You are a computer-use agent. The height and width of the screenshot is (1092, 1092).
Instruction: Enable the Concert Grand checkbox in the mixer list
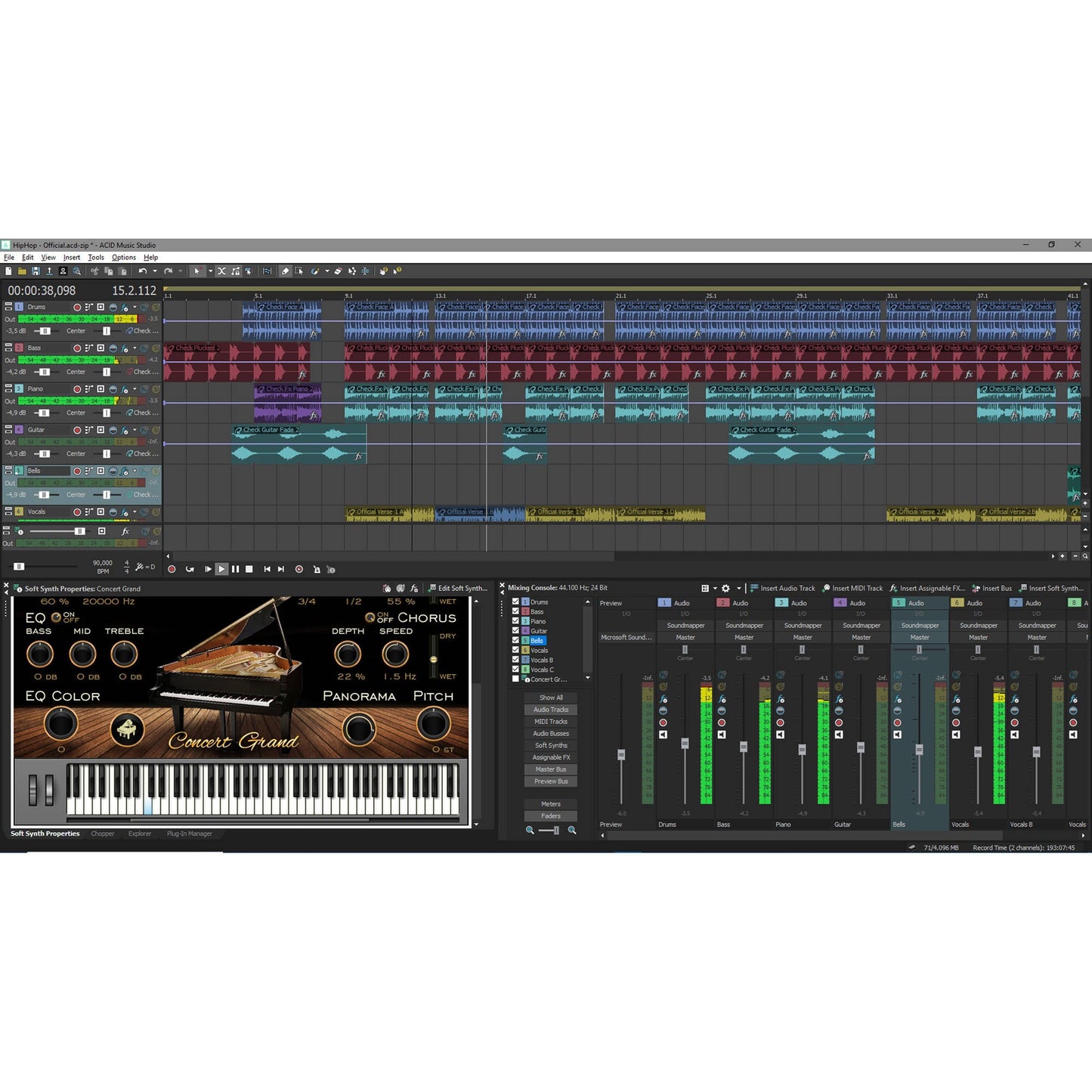515,679
